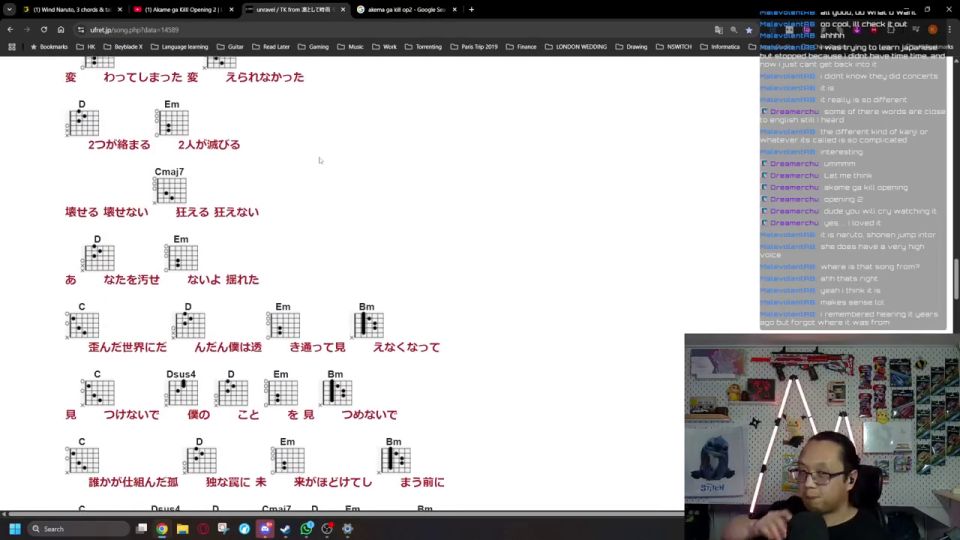Reload the ufret.jp page
This screenshot has height=540, width=960.
(44, 29)
